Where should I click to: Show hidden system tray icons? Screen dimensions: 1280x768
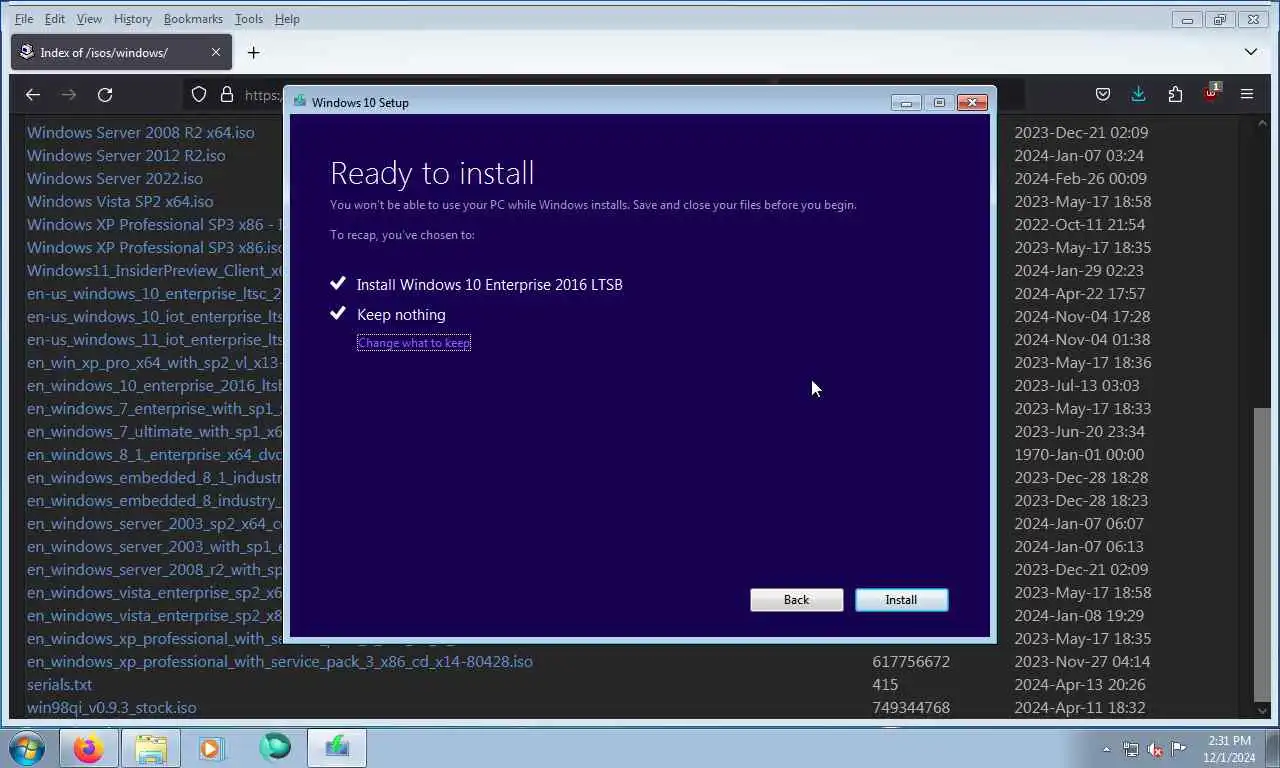tap(1106, 749)
